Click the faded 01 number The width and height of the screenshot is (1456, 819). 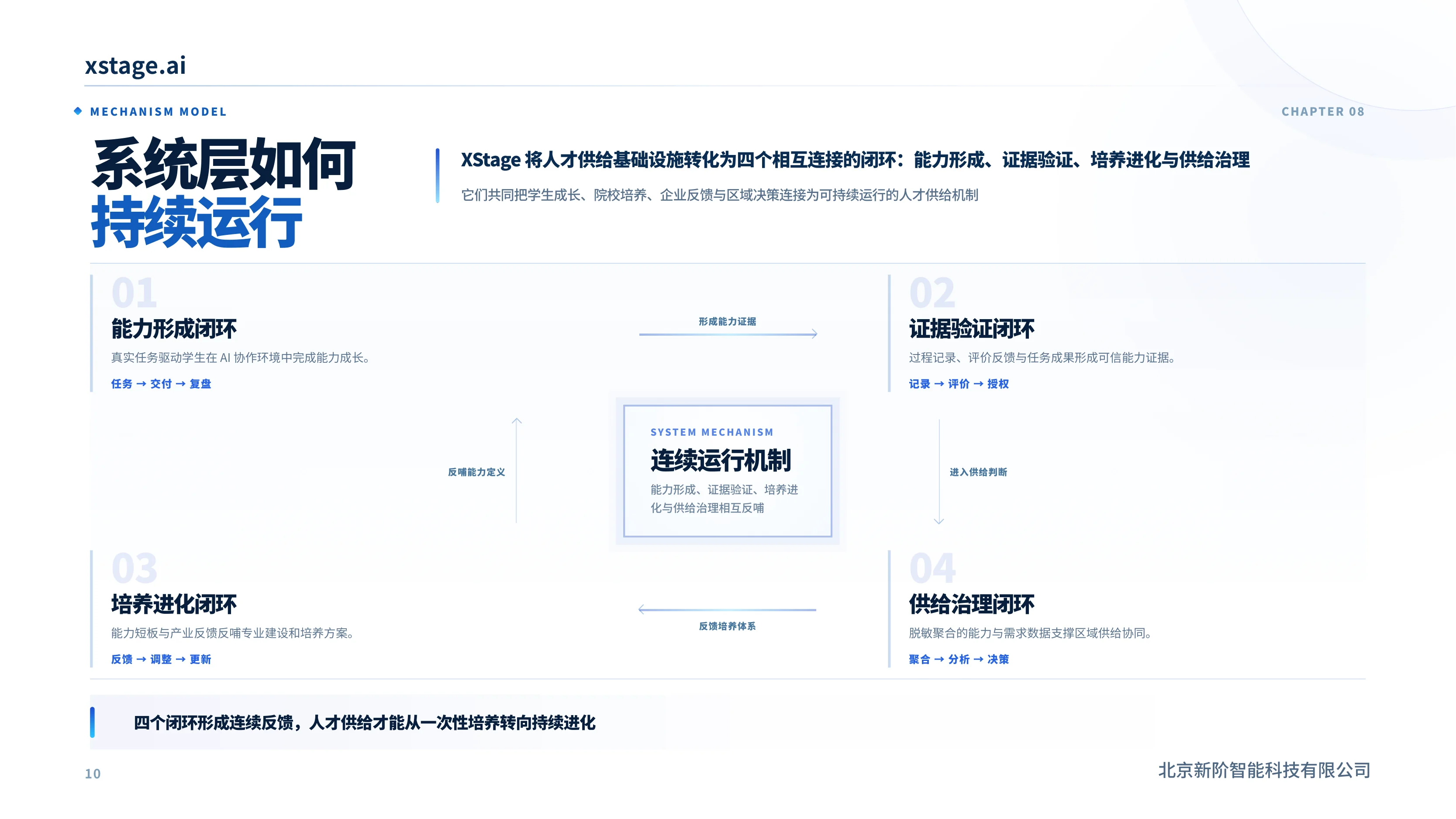click(x=134, y=293)
